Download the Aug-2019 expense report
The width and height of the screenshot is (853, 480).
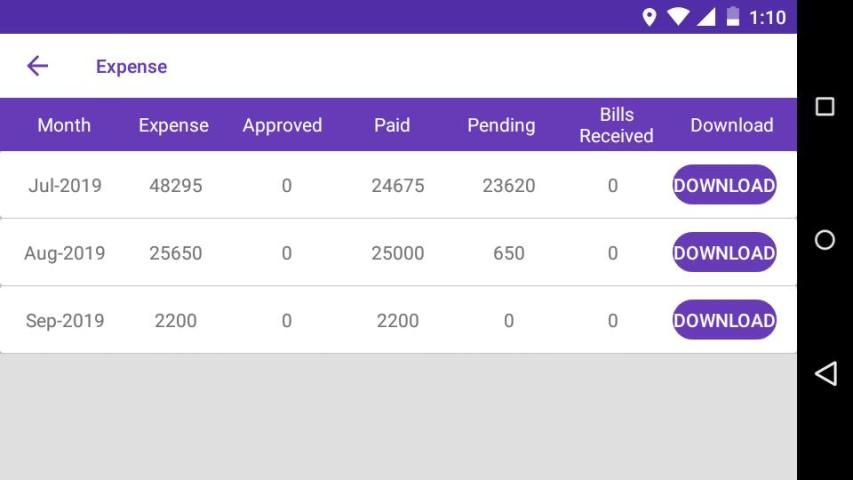tap(724, 253)
